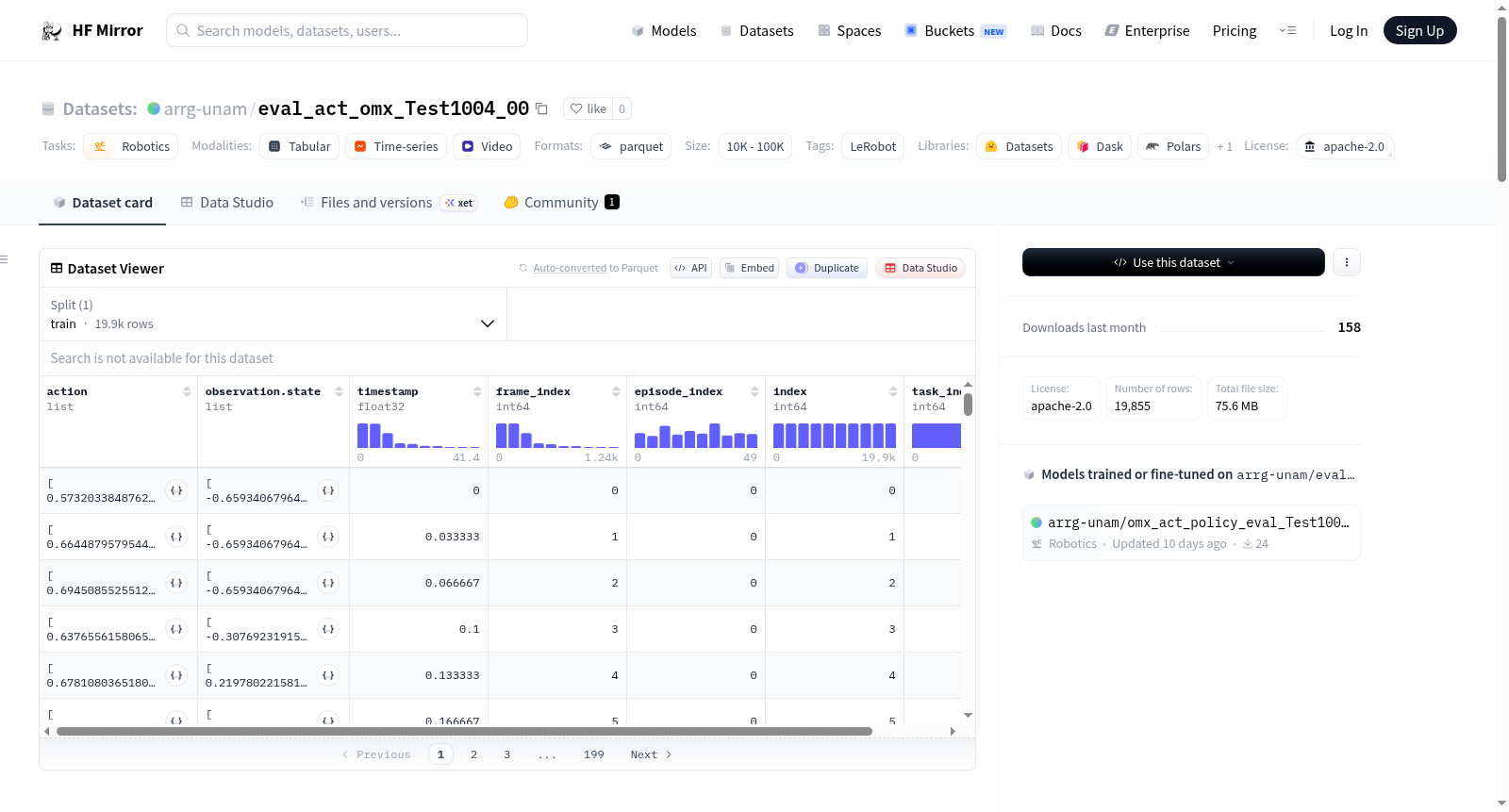Copy the dataset name with the copy icon

pos(541,108)
